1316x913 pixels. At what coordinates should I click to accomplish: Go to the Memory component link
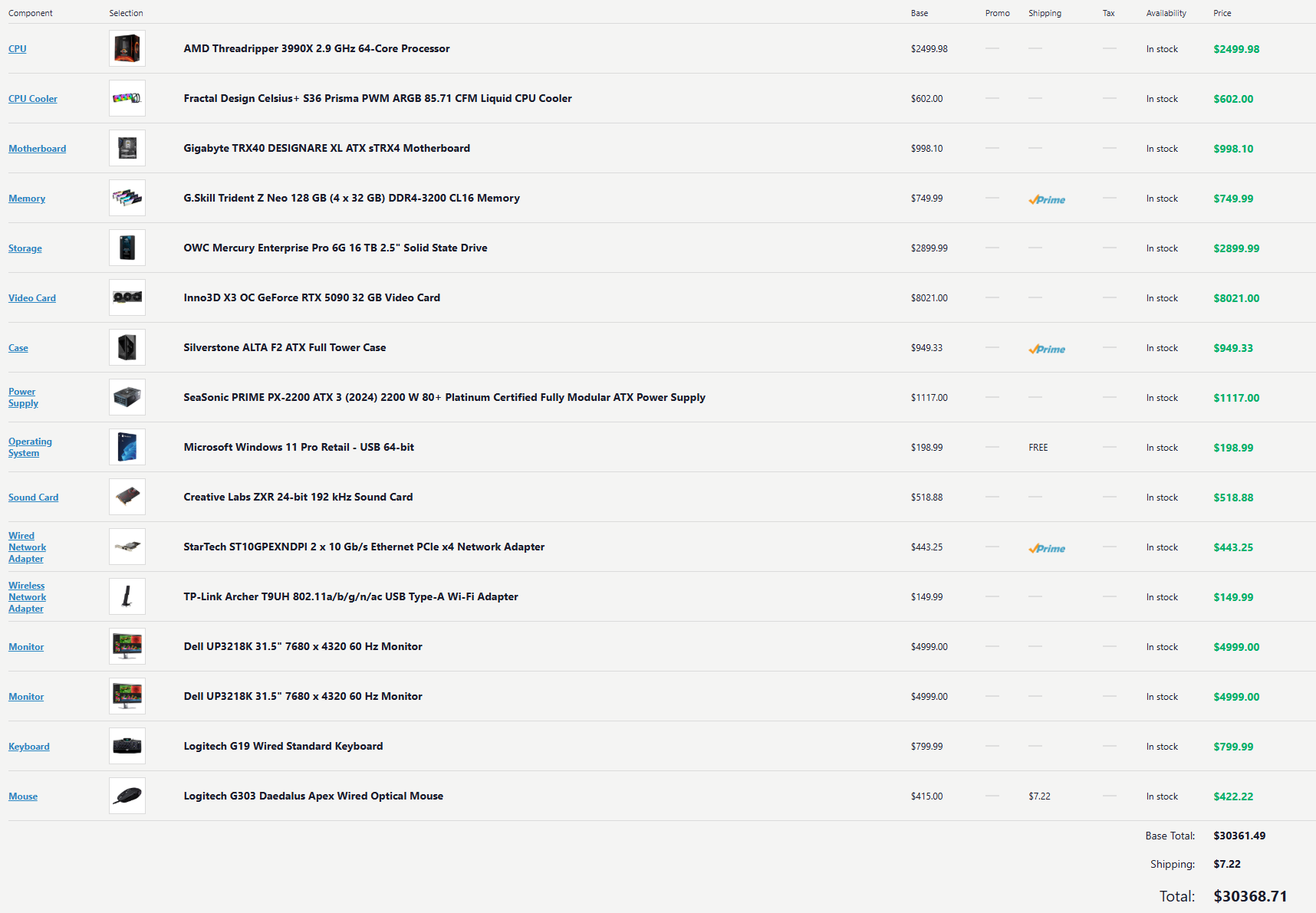coord(27,199)
